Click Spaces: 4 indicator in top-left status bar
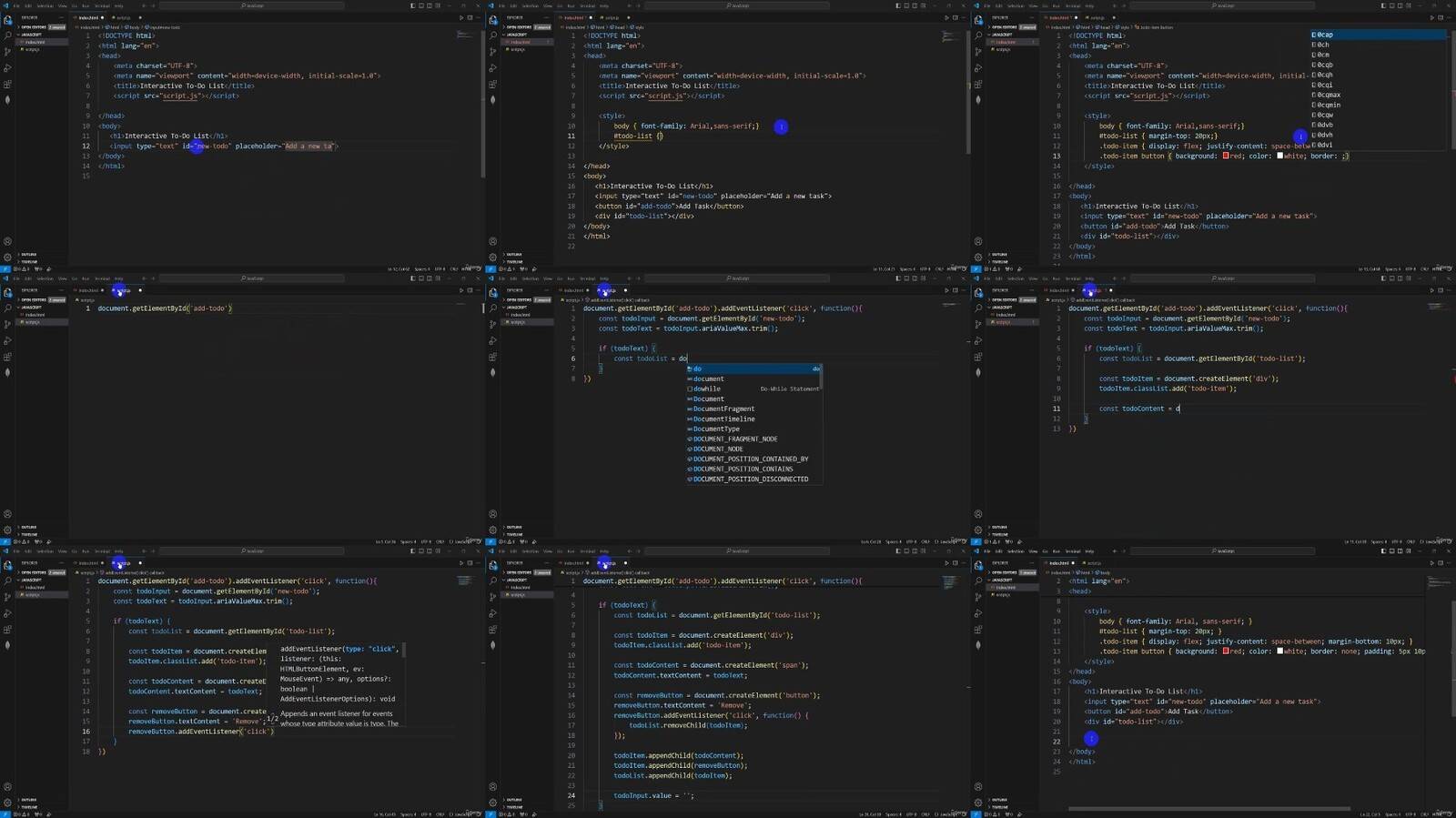This screenshot has height=818, width=1456. 422,269
